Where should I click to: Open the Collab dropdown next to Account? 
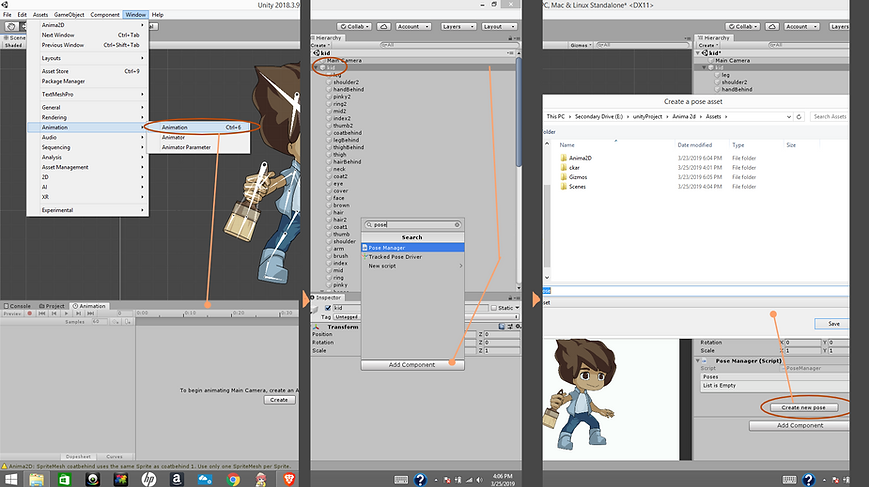coord(355,26)
